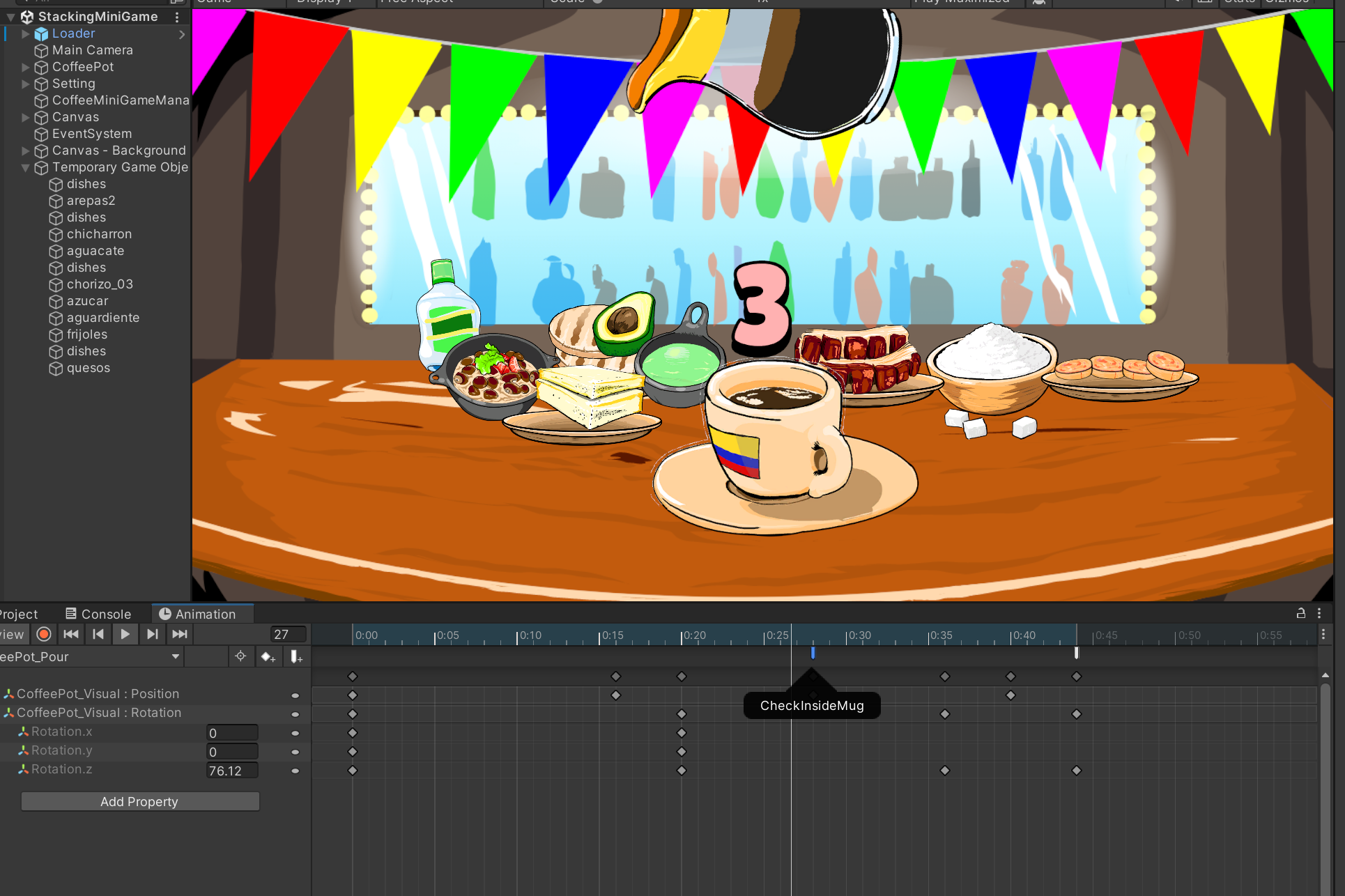Go to previous keyframe

point(98,634)
